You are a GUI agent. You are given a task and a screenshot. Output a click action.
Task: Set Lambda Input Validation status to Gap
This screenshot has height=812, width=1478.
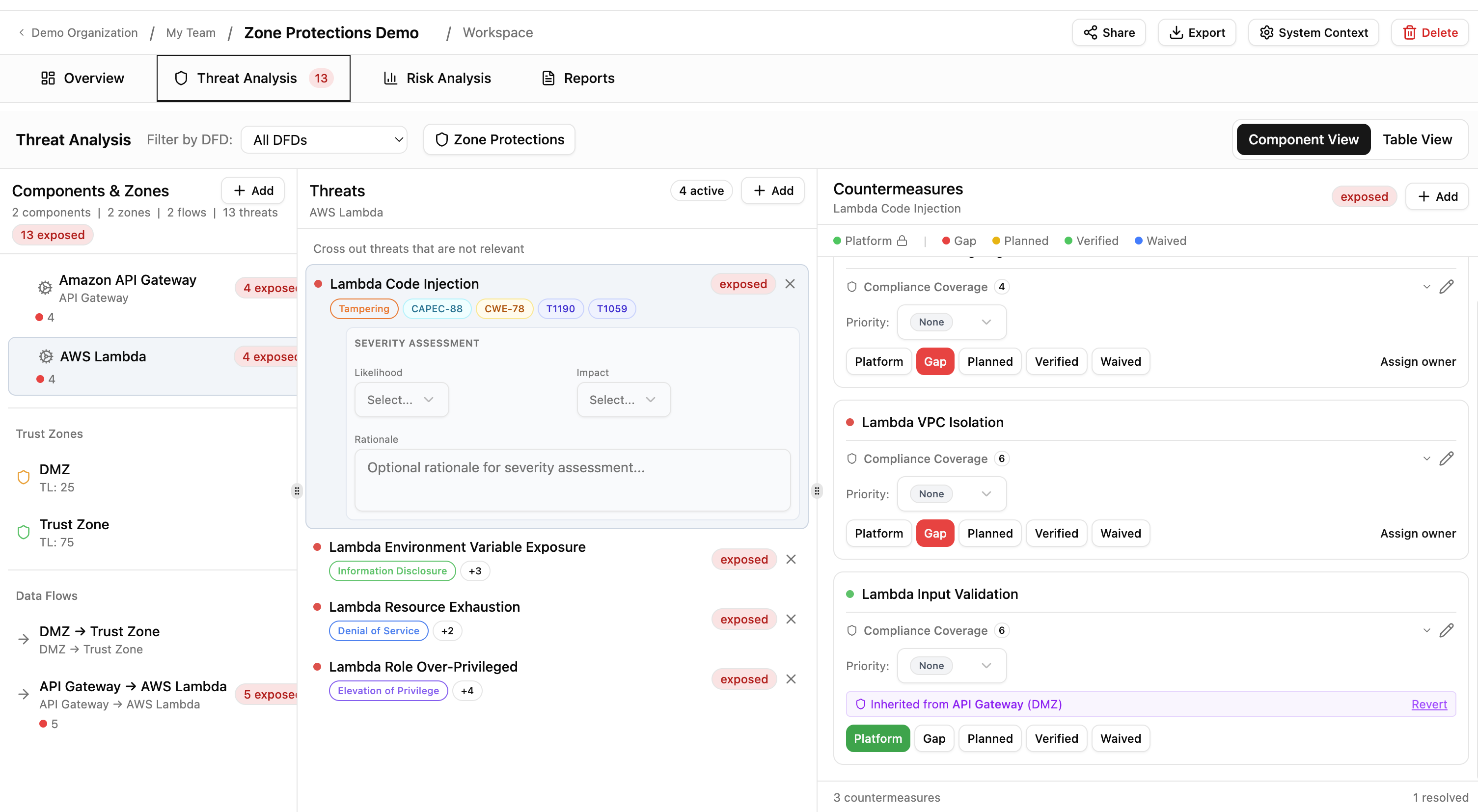coord(934,738)
